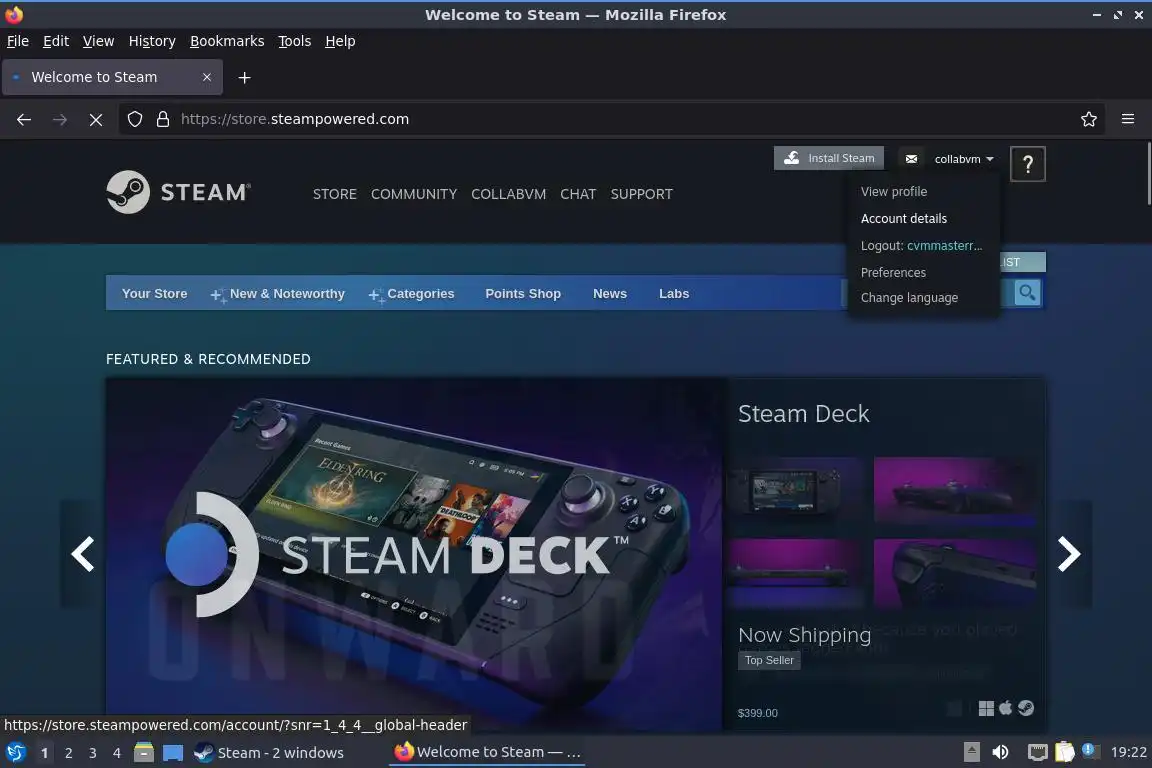Go back to previous page
This screenshot has width=1152, height=768.
(24, 119)
